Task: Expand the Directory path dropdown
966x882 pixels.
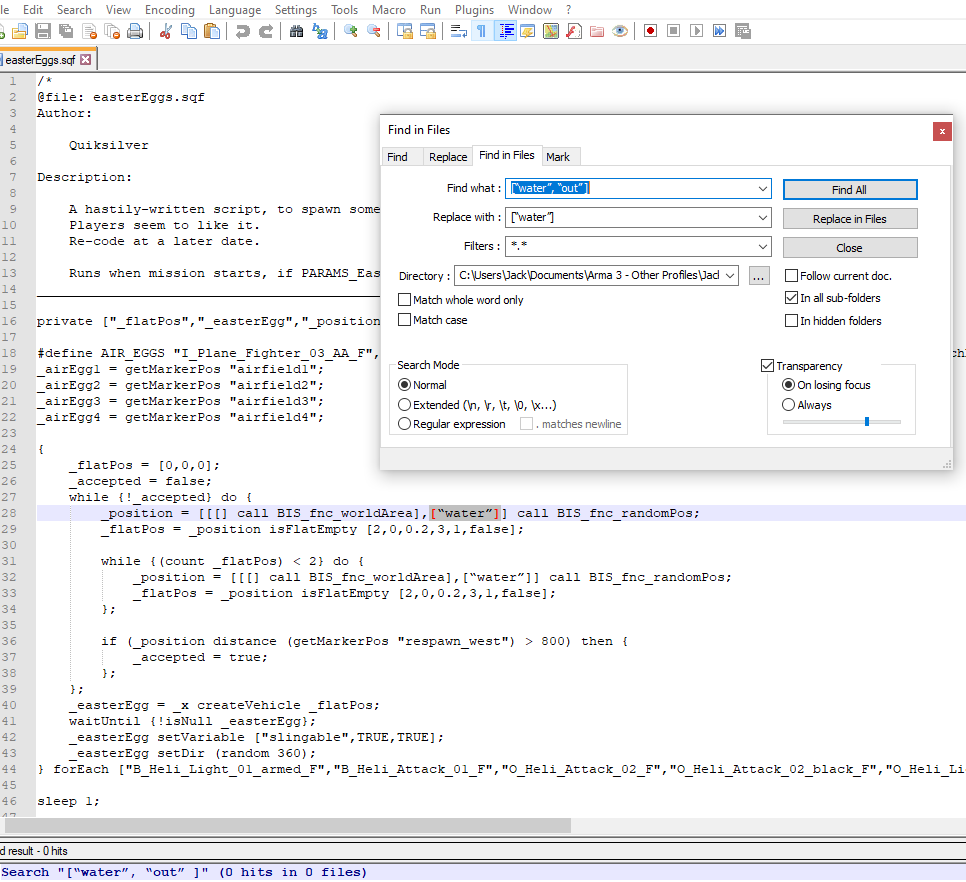Action: (x=730, y=275)
